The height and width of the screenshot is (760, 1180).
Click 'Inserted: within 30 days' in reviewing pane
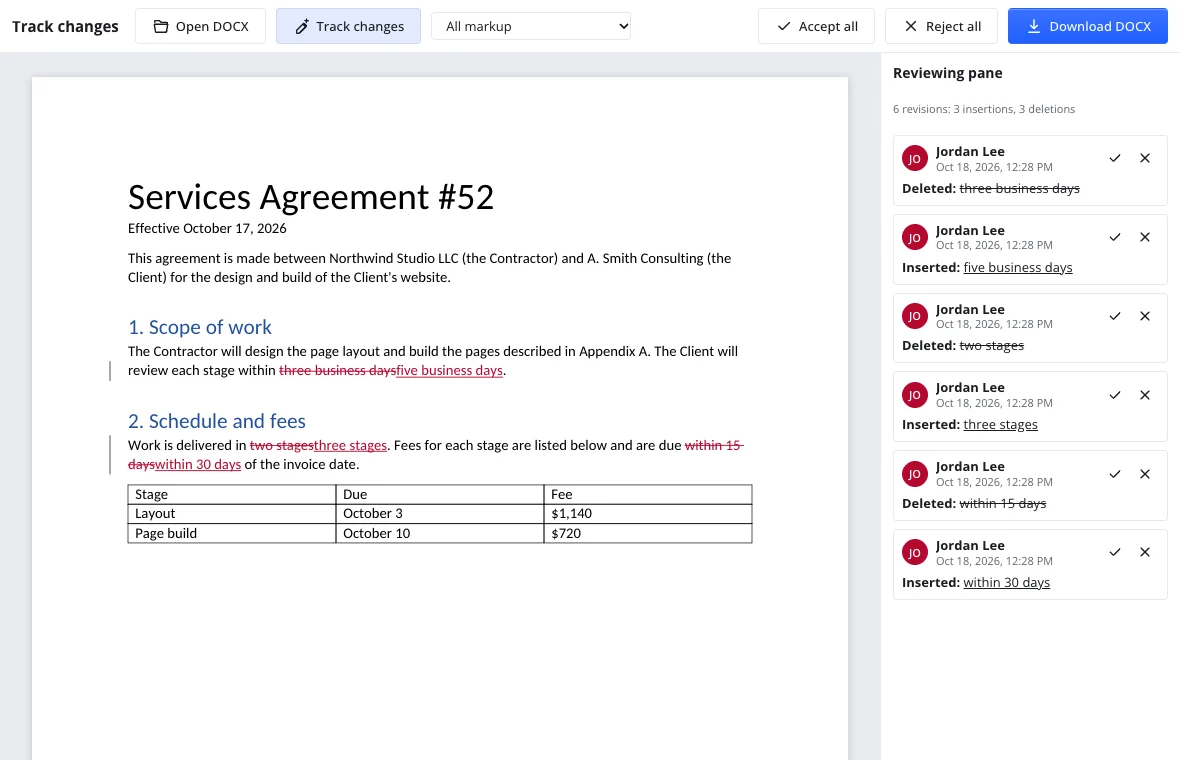975,582
